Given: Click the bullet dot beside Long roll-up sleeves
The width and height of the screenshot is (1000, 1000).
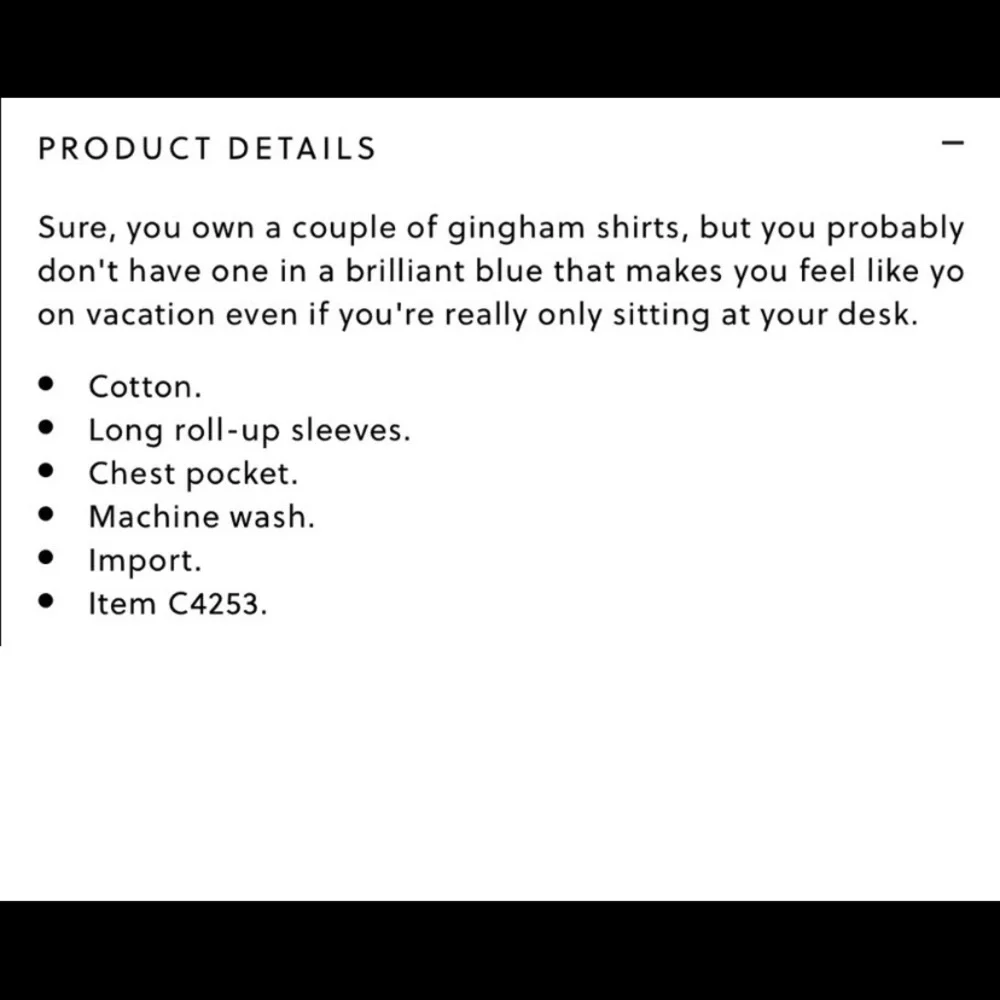Looking at the screenshot, I should 46,429.
